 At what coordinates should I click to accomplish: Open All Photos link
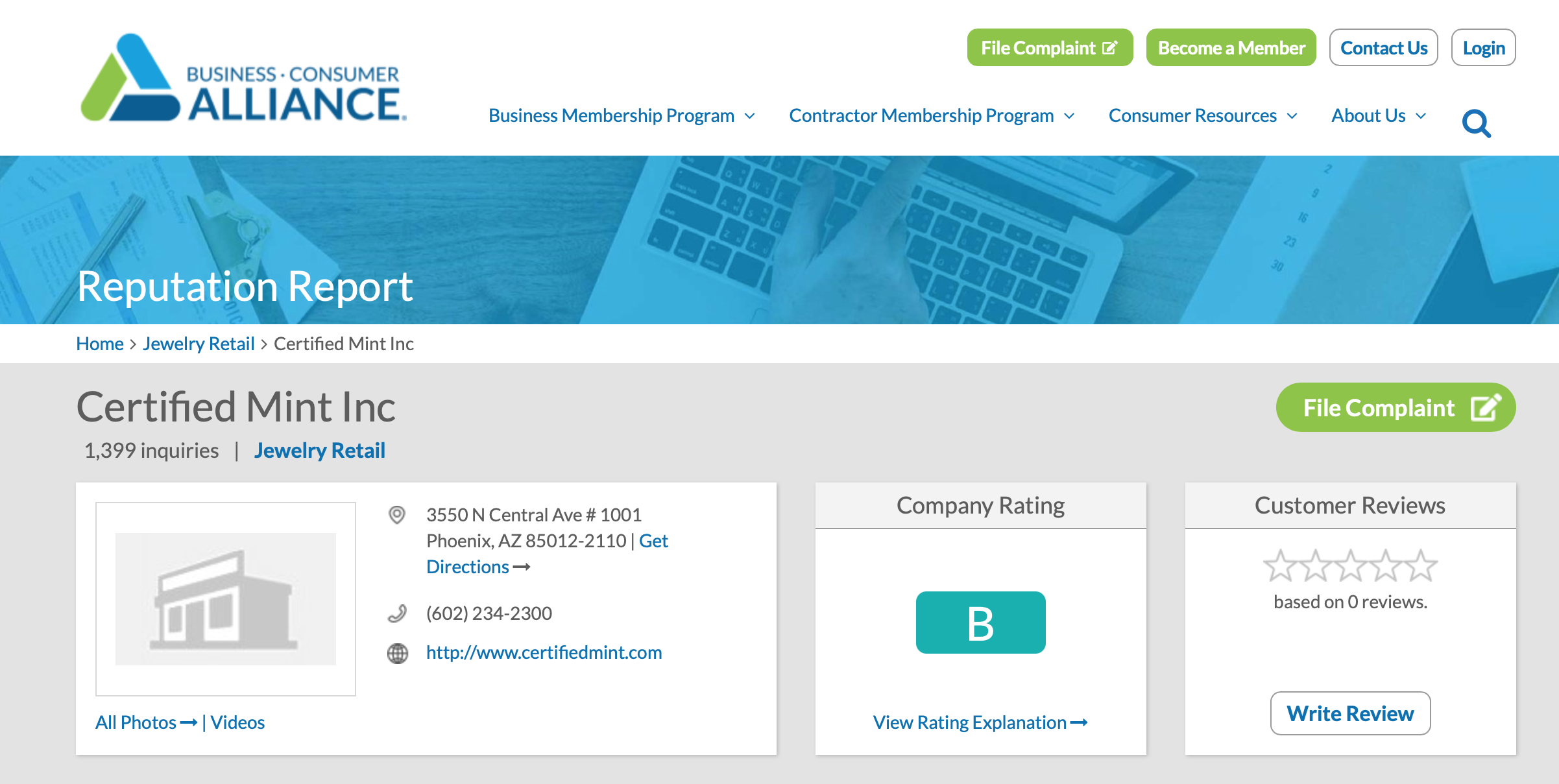click(146, 722)
